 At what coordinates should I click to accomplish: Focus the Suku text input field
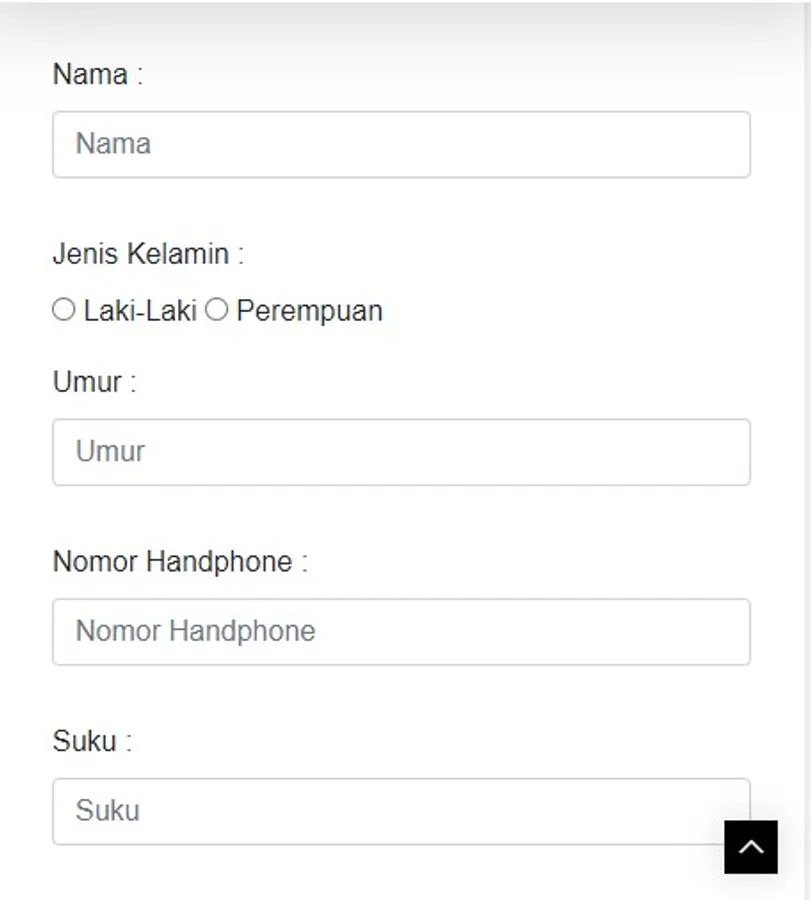pyautogui.click(x=380, y=812)
